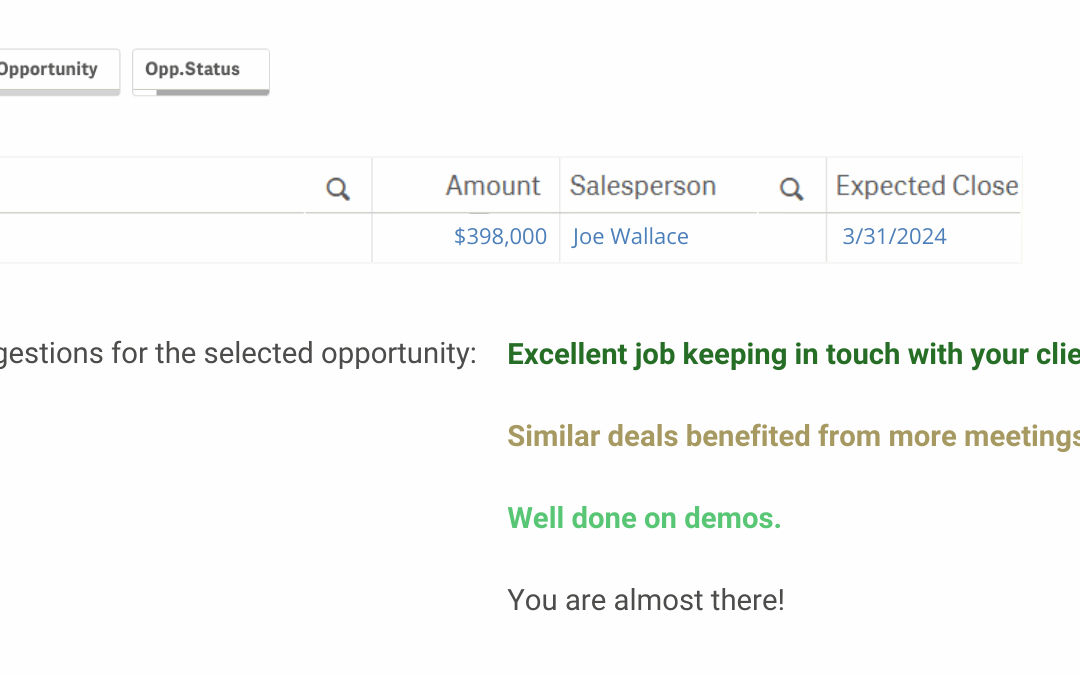The image size is (1080, 675).
Task: Sort by the Salesperson column header
Action: (x=643, y=186)
